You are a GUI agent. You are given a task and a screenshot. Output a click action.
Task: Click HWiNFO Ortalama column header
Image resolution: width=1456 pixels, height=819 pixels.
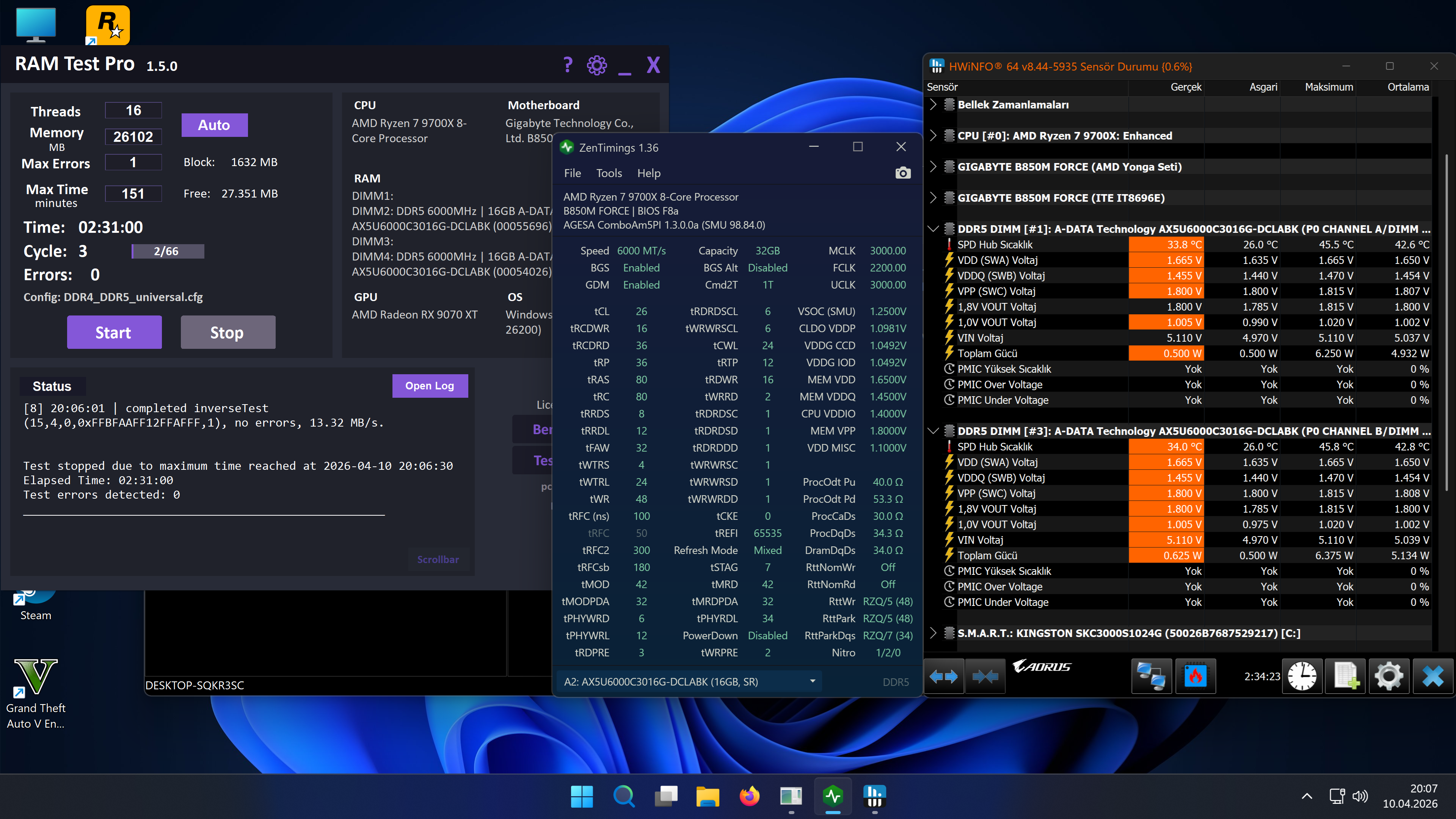(x=1394, y=87)
